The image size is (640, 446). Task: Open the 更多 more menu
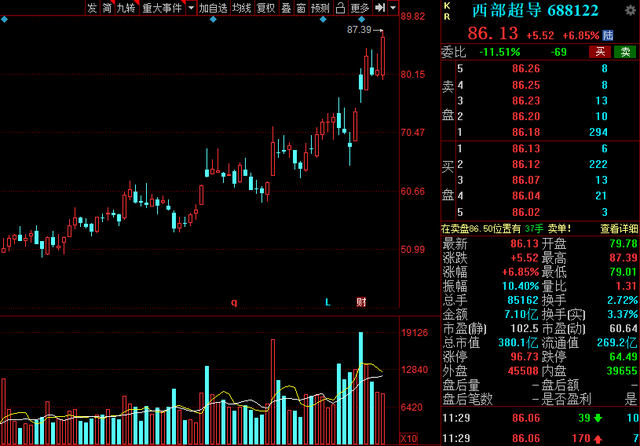pyautogui.click(x=360, y=8)
